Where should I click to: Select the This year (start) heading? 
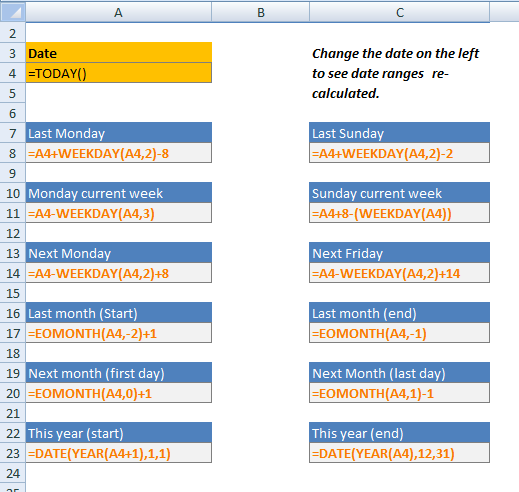119,433
